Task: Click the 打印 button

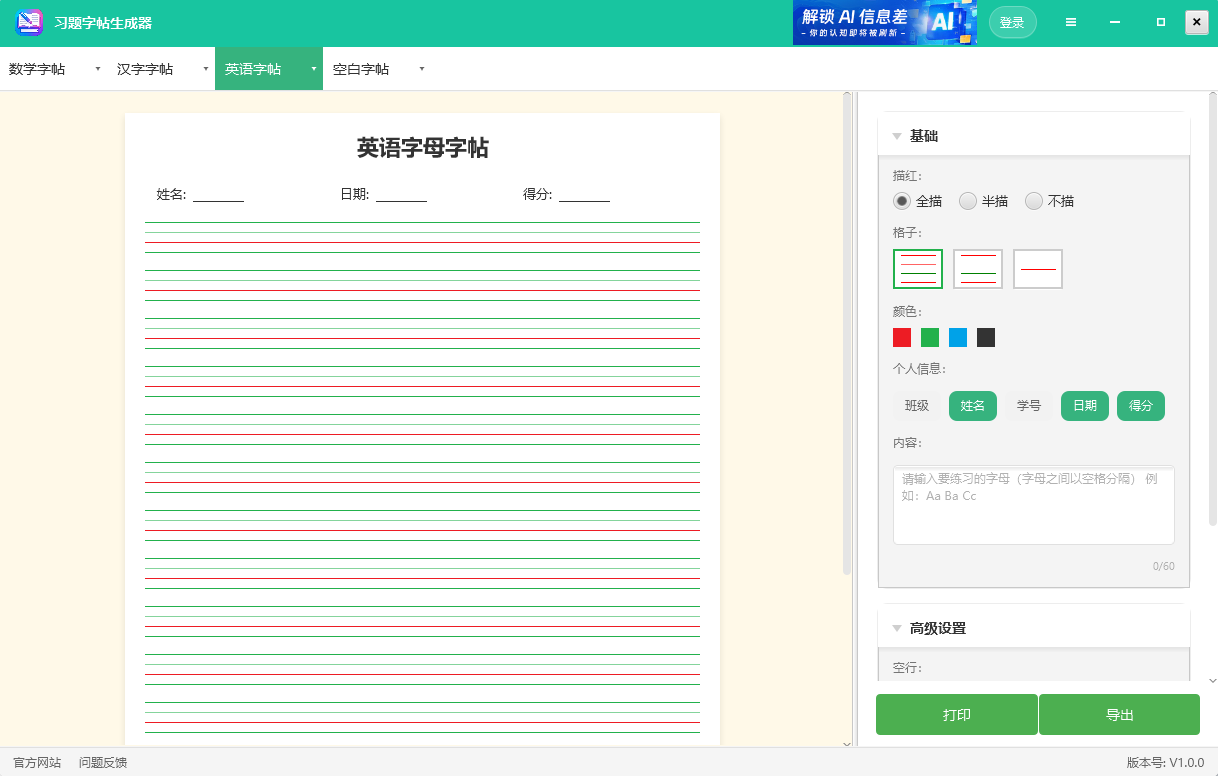Action: [x=956, y=714]
